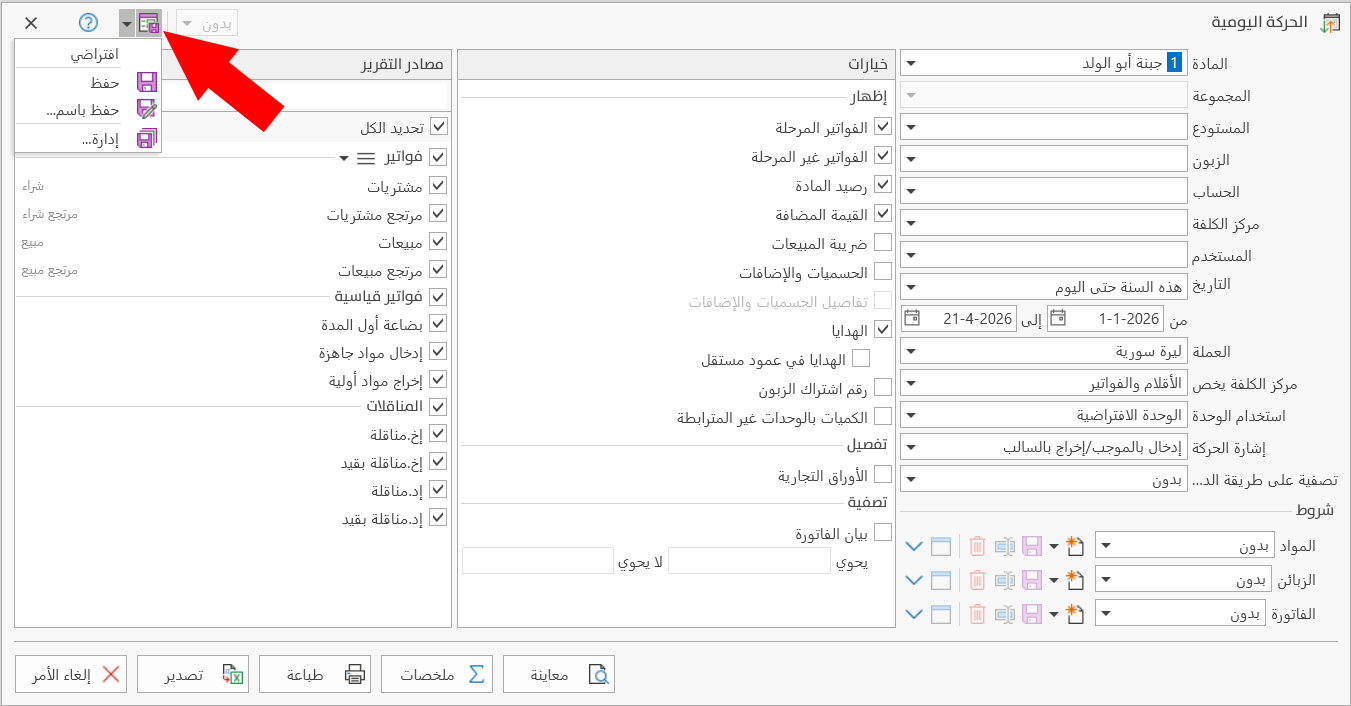
Task: Click the تصدير export button
Action: coord(193,674)
